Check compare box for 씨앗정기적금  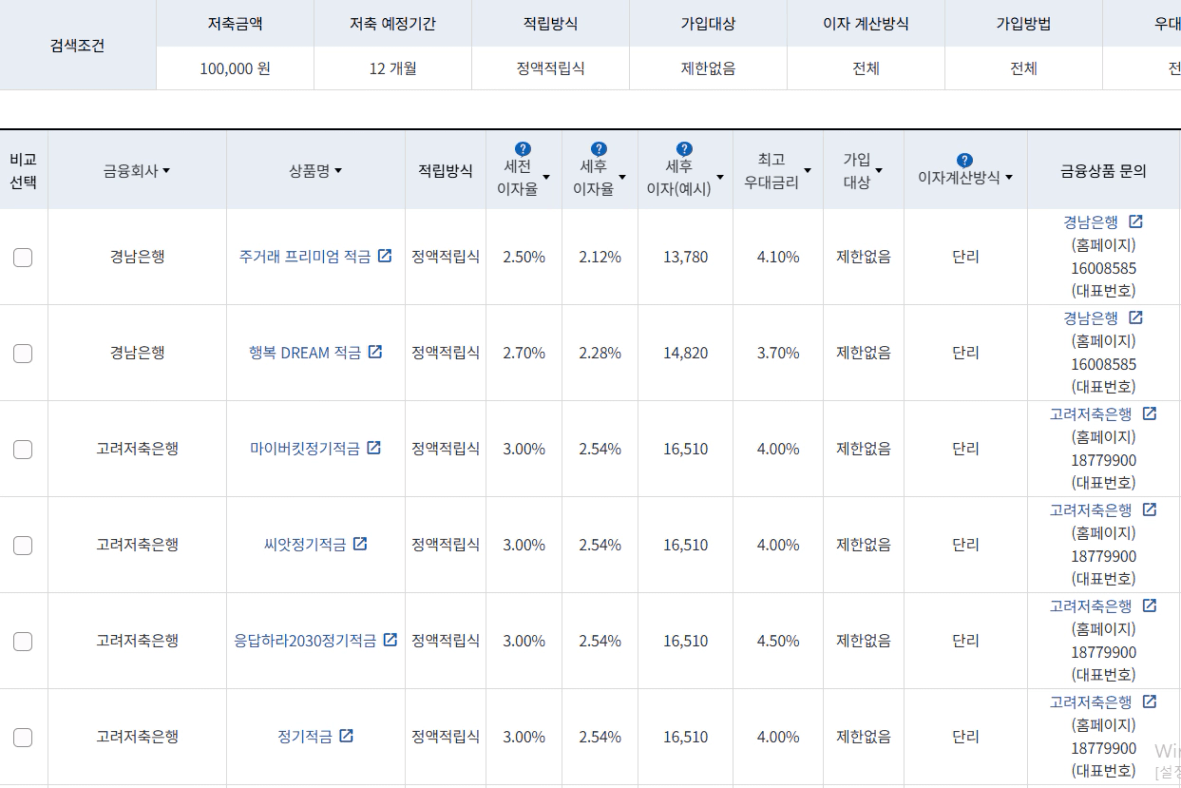23,545
